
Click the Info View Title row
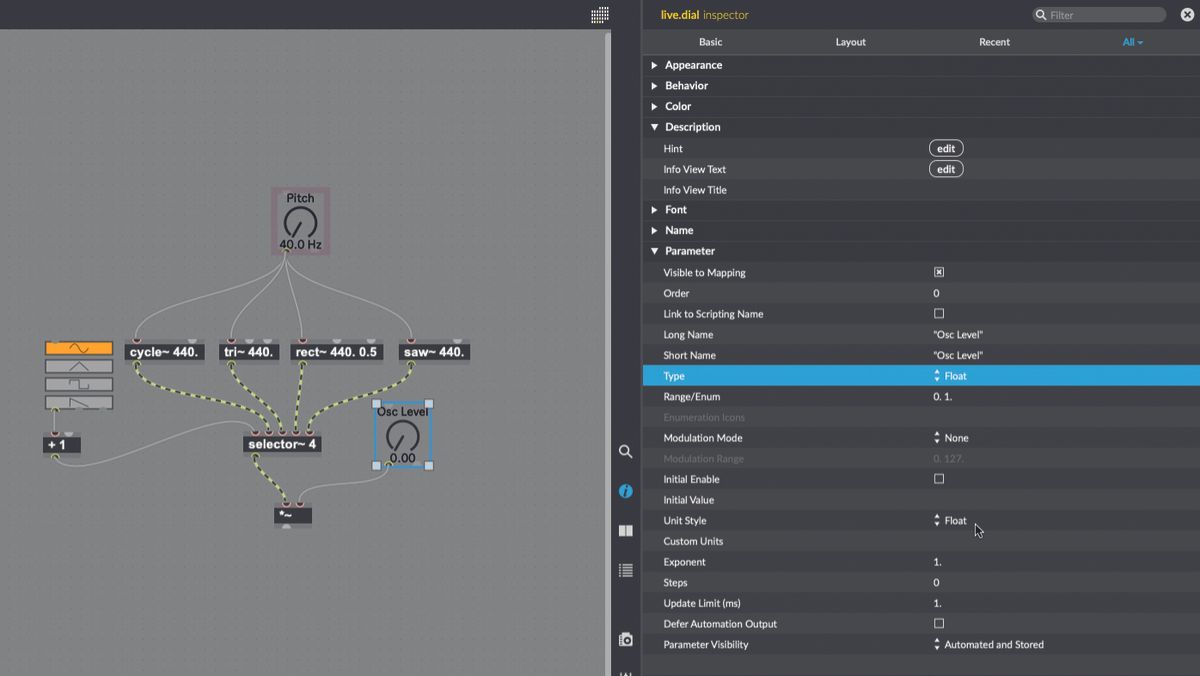click(x=920, y=190)
